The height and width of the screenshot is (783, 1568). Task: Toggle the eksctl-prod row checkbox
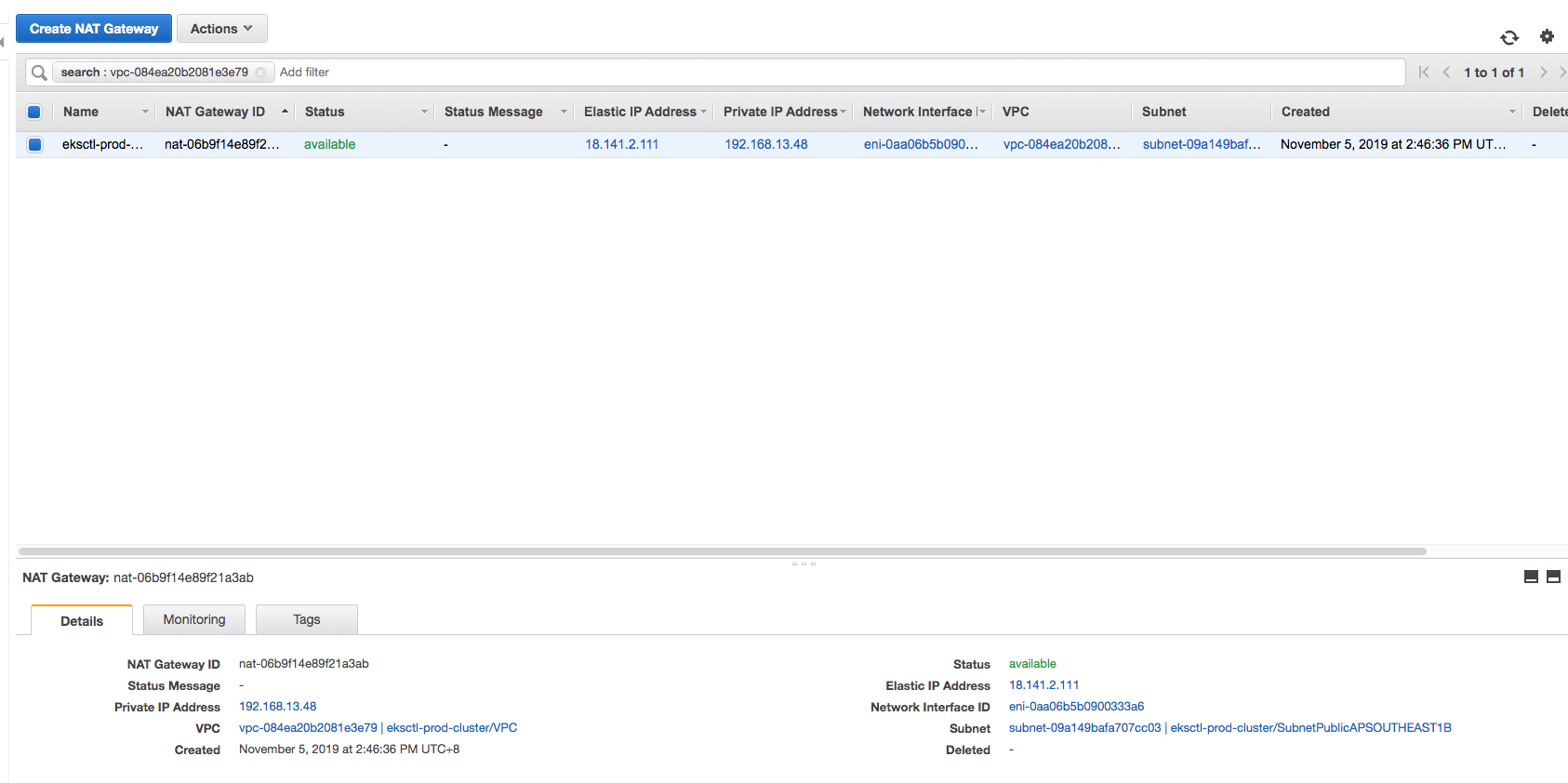(x=34, y=144)
